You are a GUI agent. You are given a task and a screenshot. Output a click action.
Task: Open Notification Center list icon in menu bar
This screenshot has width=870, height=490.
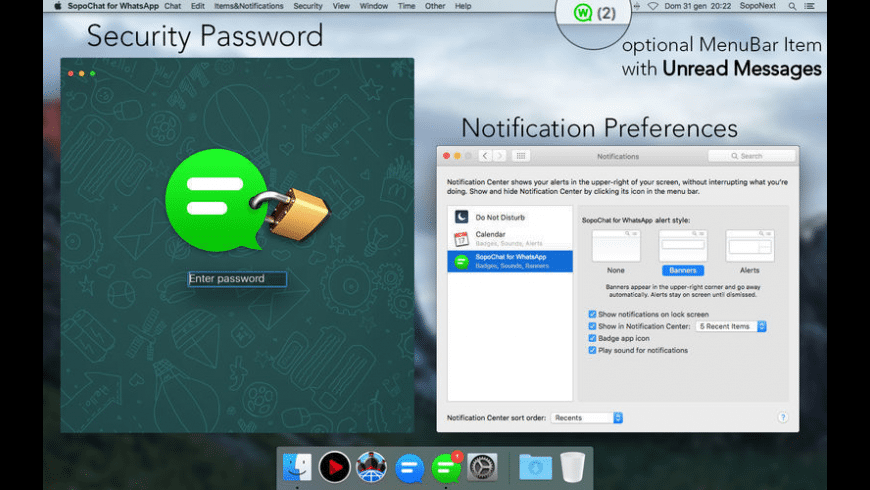[x=810, y=6]
